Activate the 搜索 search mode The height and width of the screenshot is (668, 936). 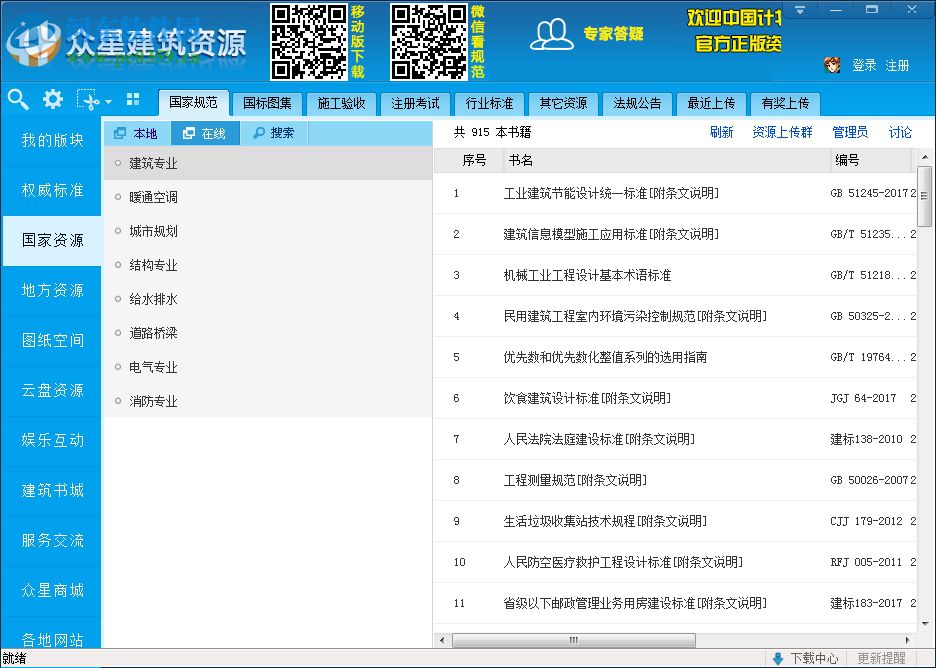pos(275,132)
